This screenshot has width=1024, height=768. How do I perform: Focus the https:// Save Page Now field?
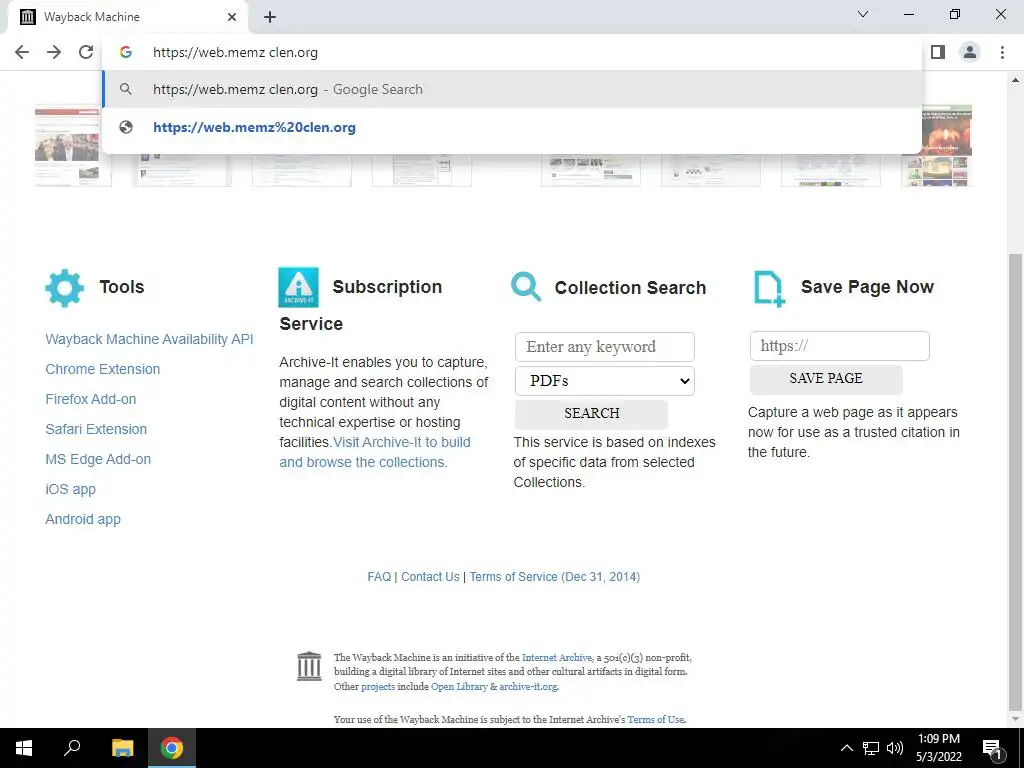(840, 345)
